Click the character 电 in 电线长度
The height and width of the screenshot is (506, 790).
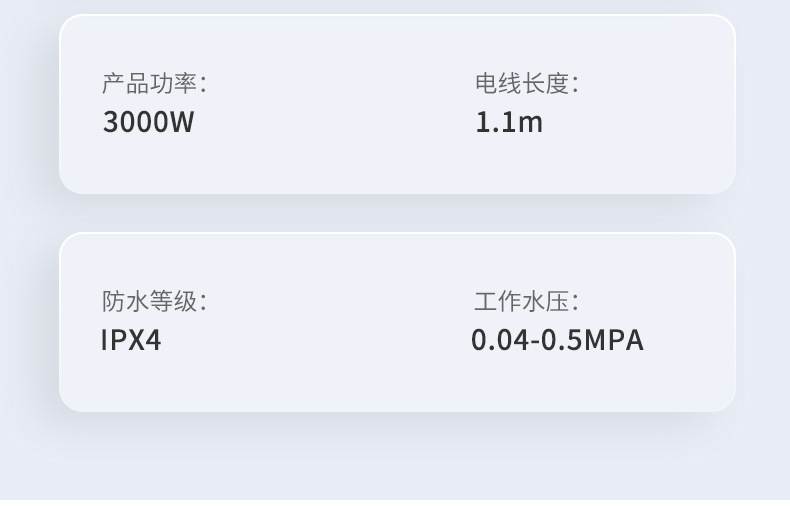point(486,84)
